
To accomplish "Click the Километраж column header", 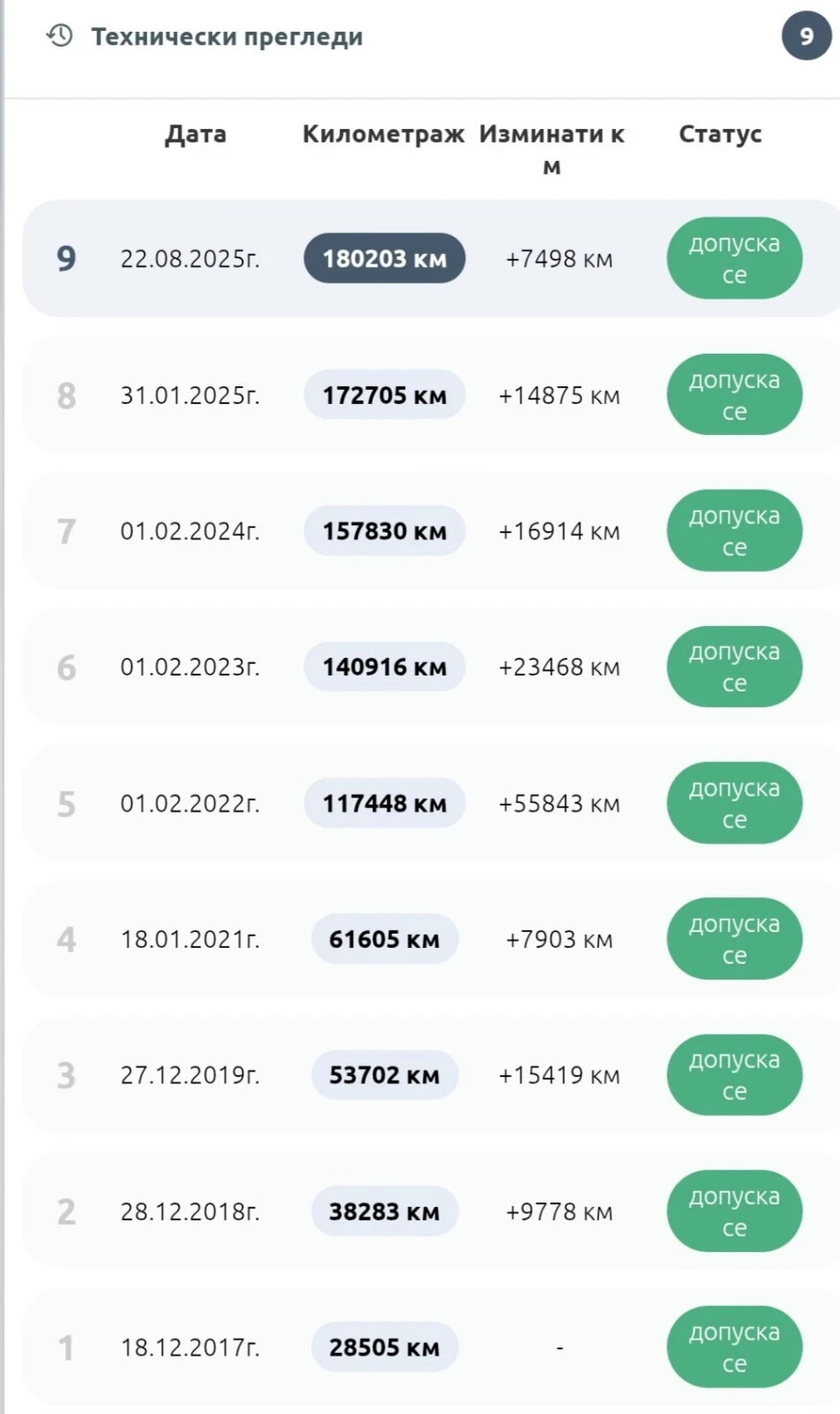I will coord(383,134).
